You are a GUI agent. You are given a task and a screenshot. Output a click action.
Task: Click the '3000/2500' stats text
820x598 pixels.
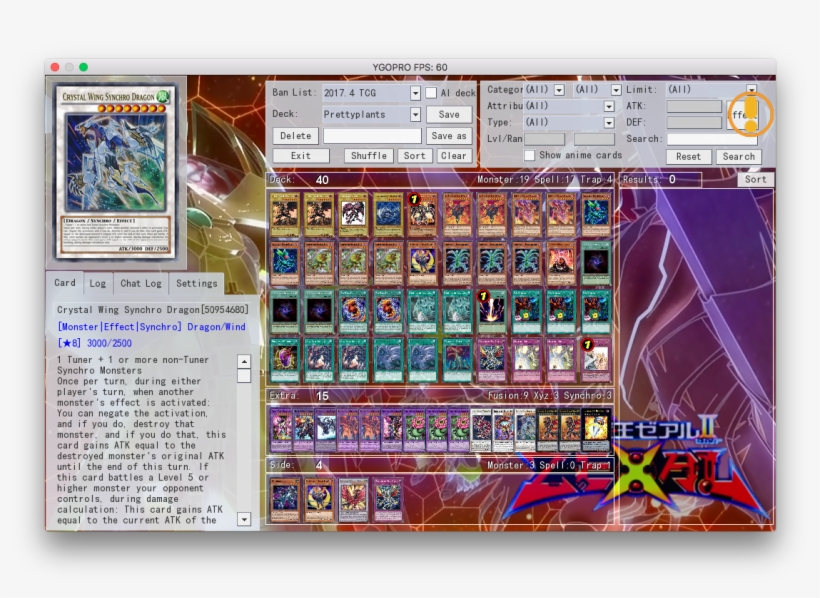click(109, 343)
